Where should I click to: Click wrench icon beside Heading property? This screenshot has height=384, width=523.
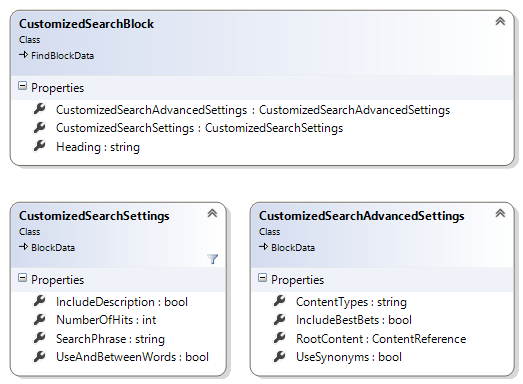point(39,146)
